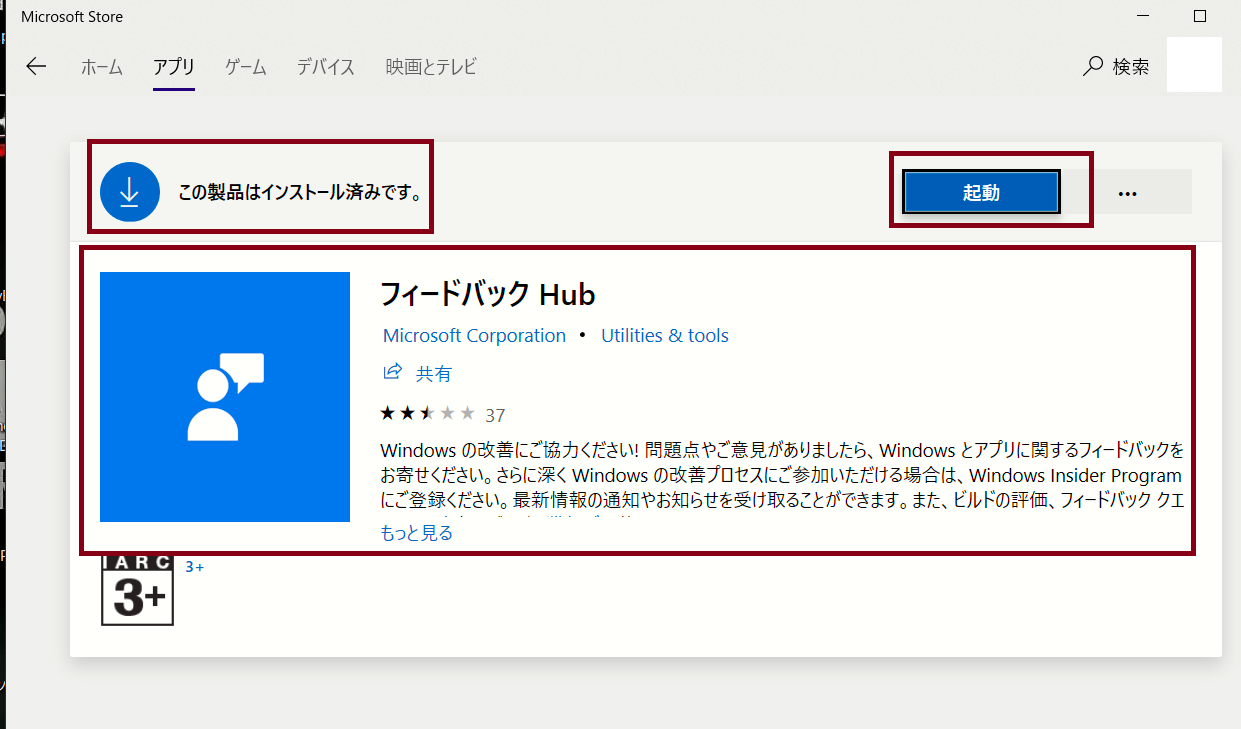Maximize the Microsoft Store window
The image size is (1241, 729).
coord(1200,16)
